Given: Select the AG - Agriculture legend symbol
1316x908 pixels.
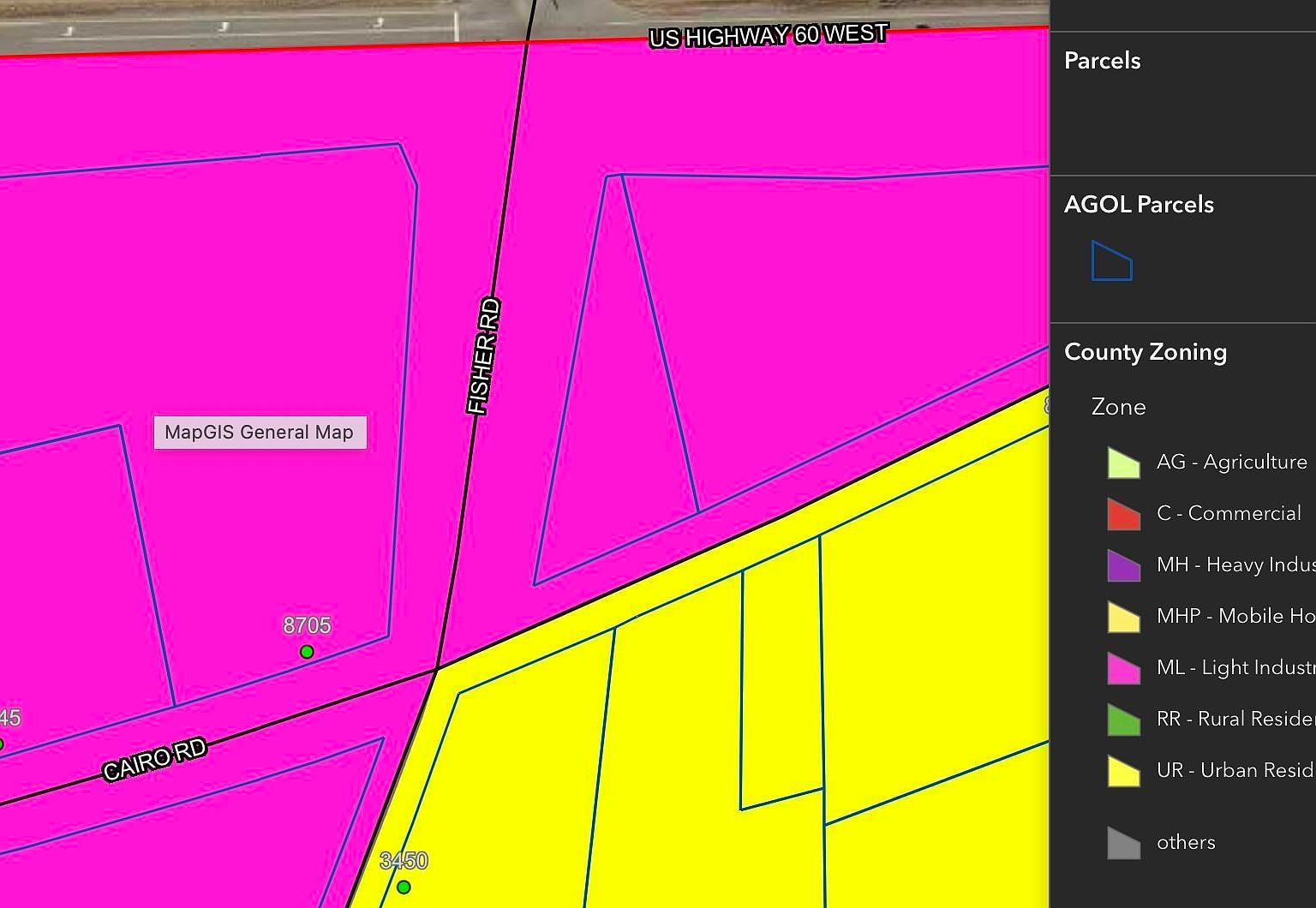Looking at the screenshot, I should tap(1123, 462).
